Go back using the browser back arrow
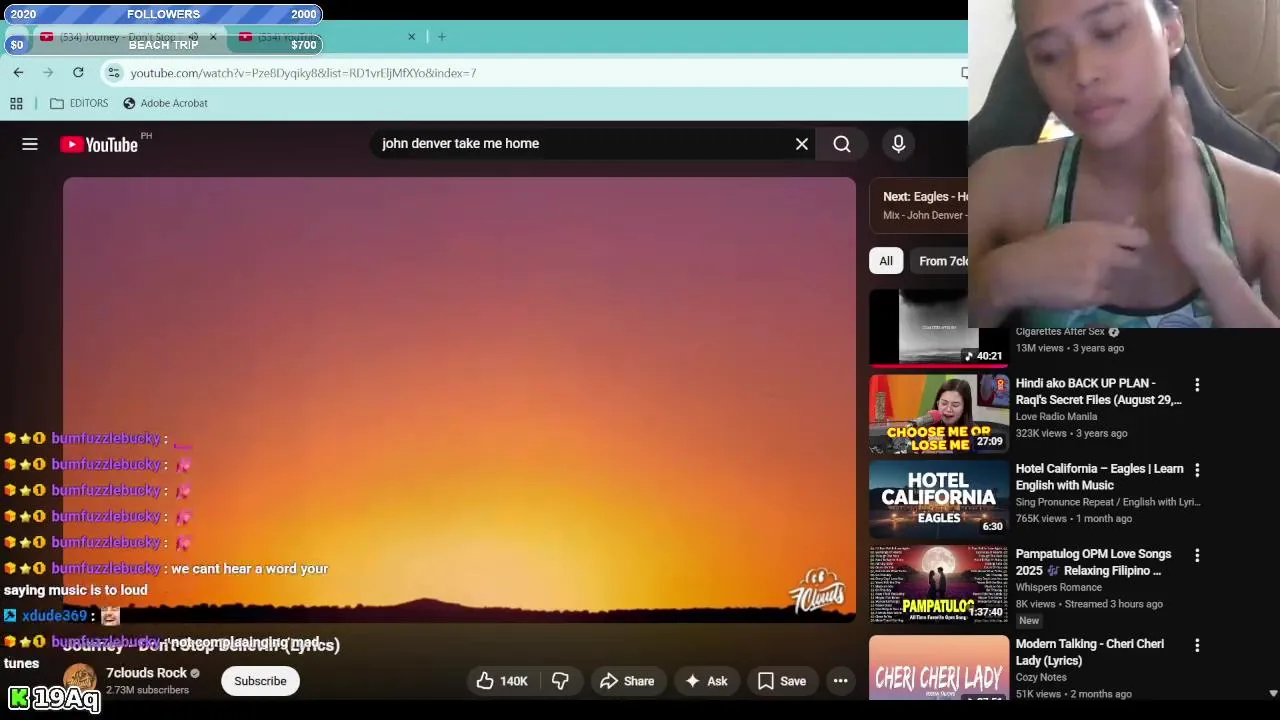The height and width of the screenshot is (720, 1280). 18,72
